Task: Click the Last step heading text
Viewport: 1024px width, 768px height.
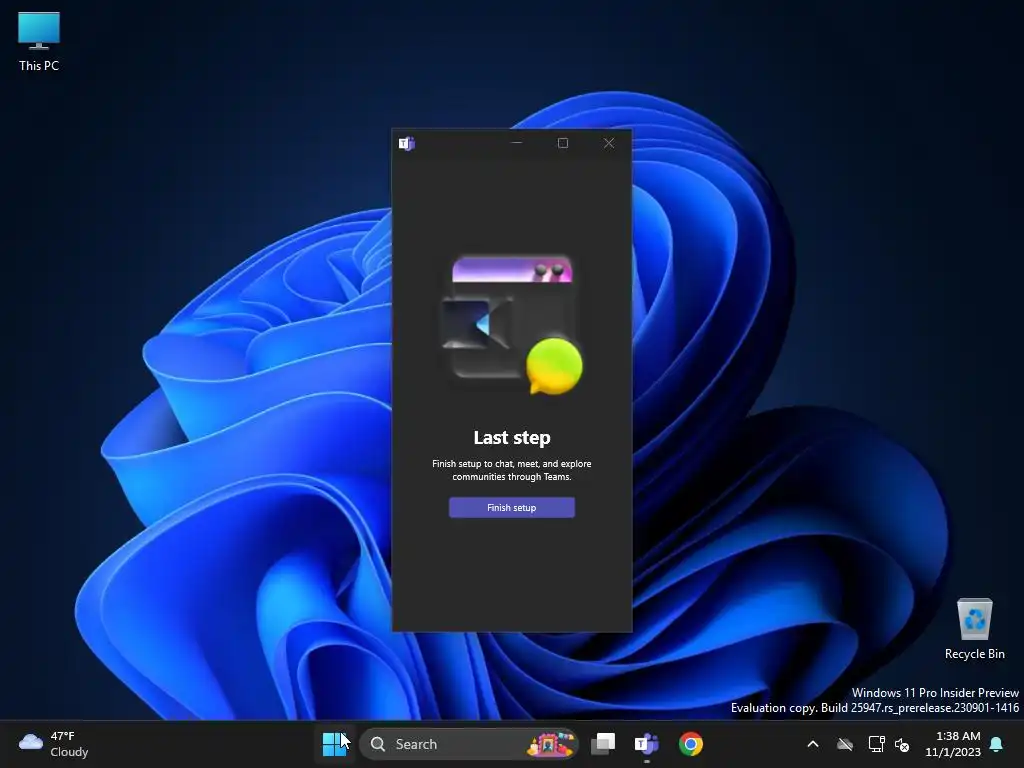Action: (511, 438)
